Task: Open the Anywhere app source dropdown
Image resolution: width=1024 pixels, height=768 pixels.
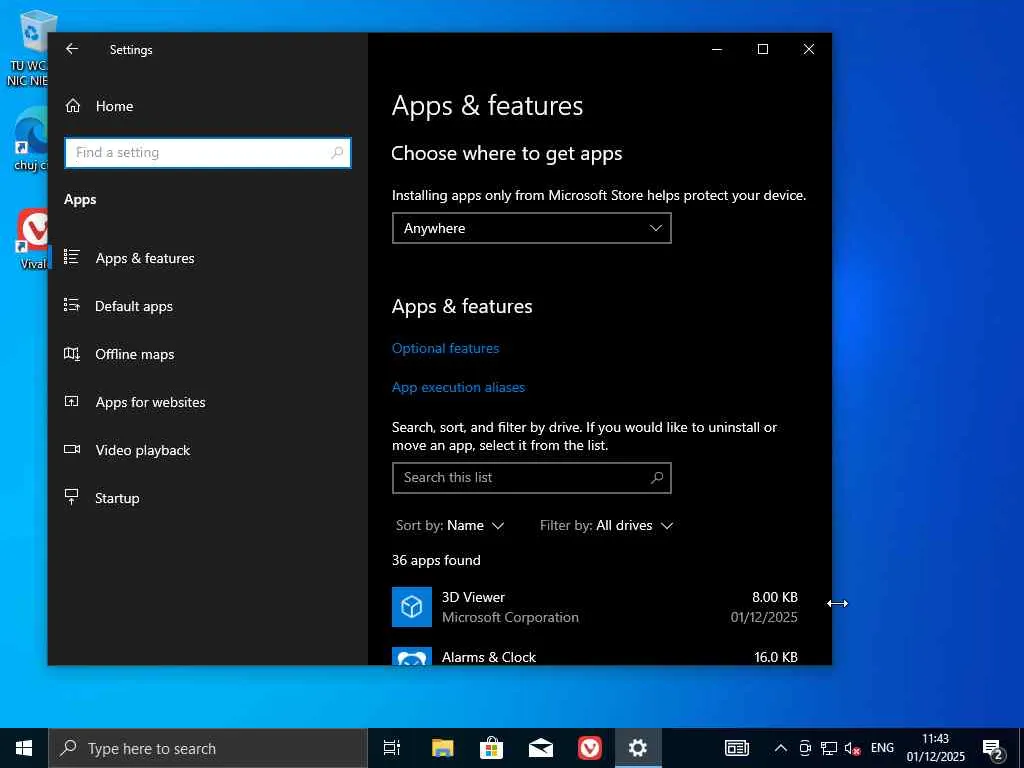Action: click(x=532, y=228)
